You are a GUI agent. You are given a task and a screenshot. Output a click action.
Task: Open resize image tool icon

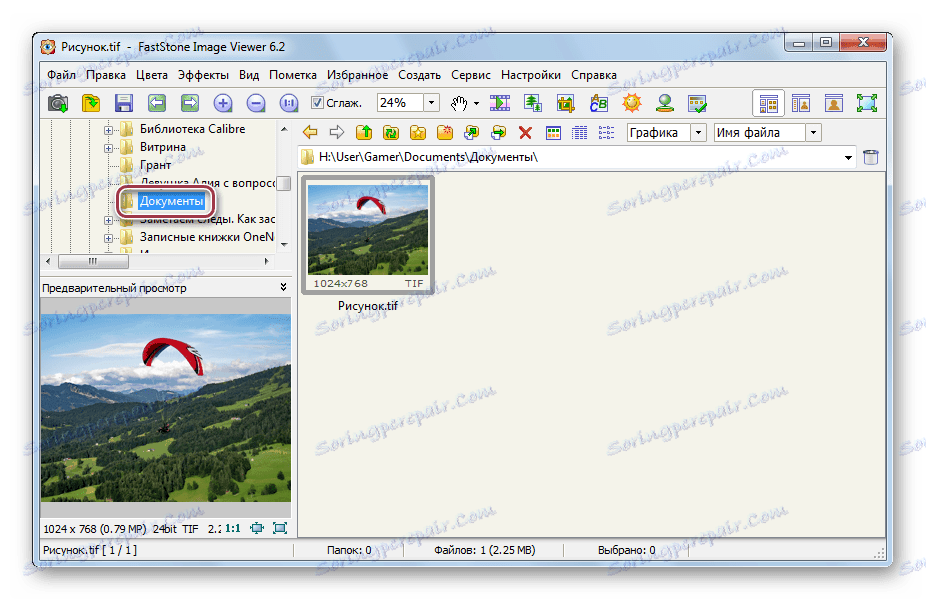point(533,103)
